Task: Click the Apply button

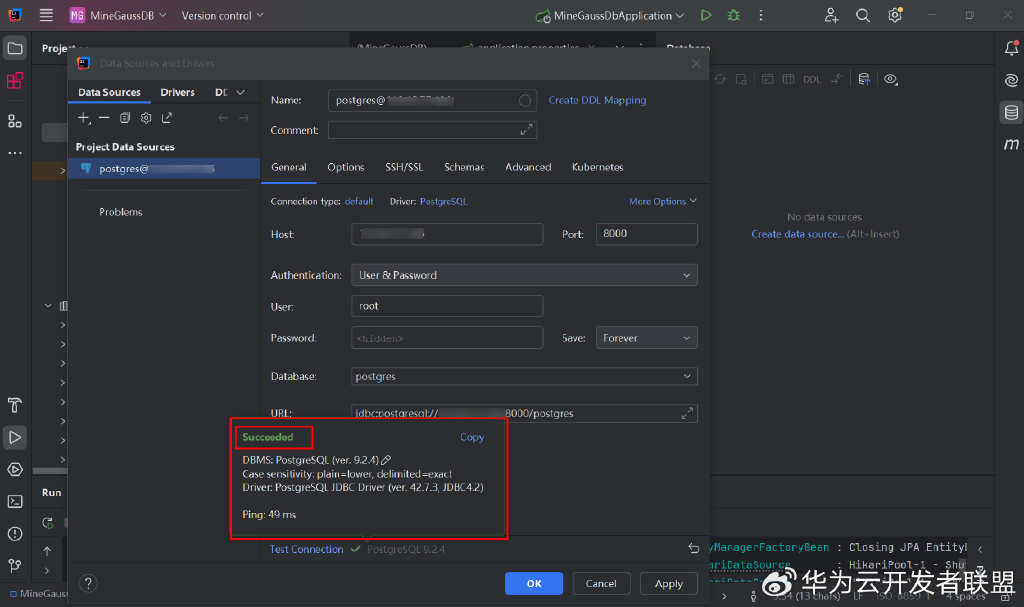Action: point(669,583)
